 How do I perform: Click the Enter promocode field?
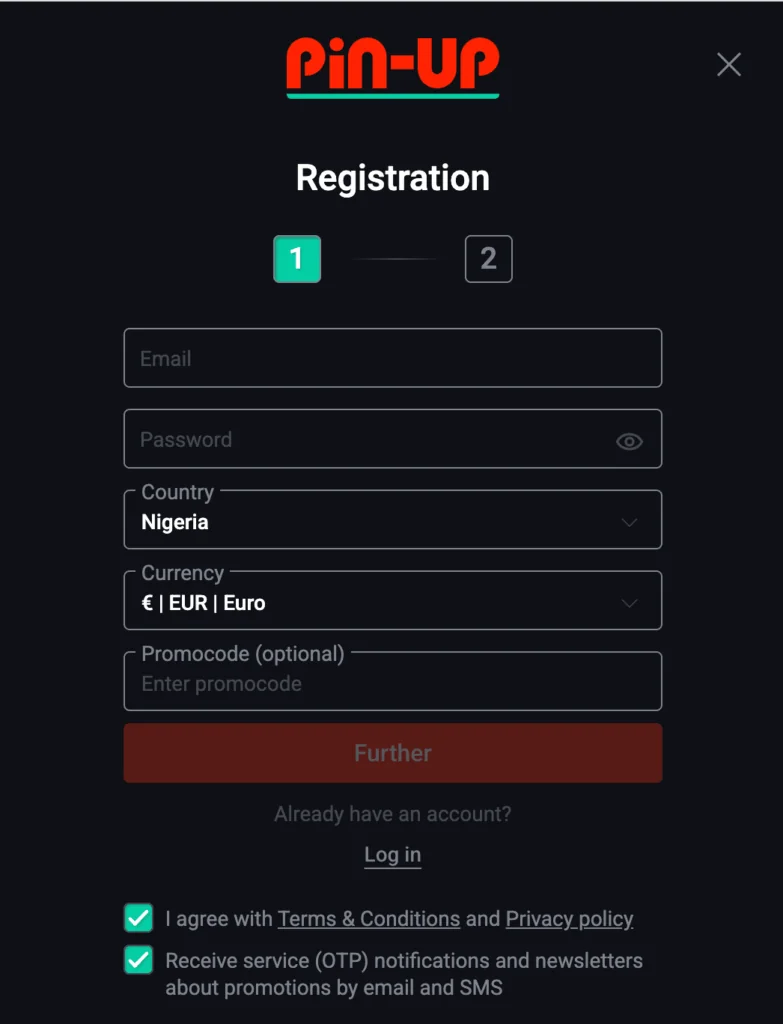pyautogui.click(x=392, y=682)
